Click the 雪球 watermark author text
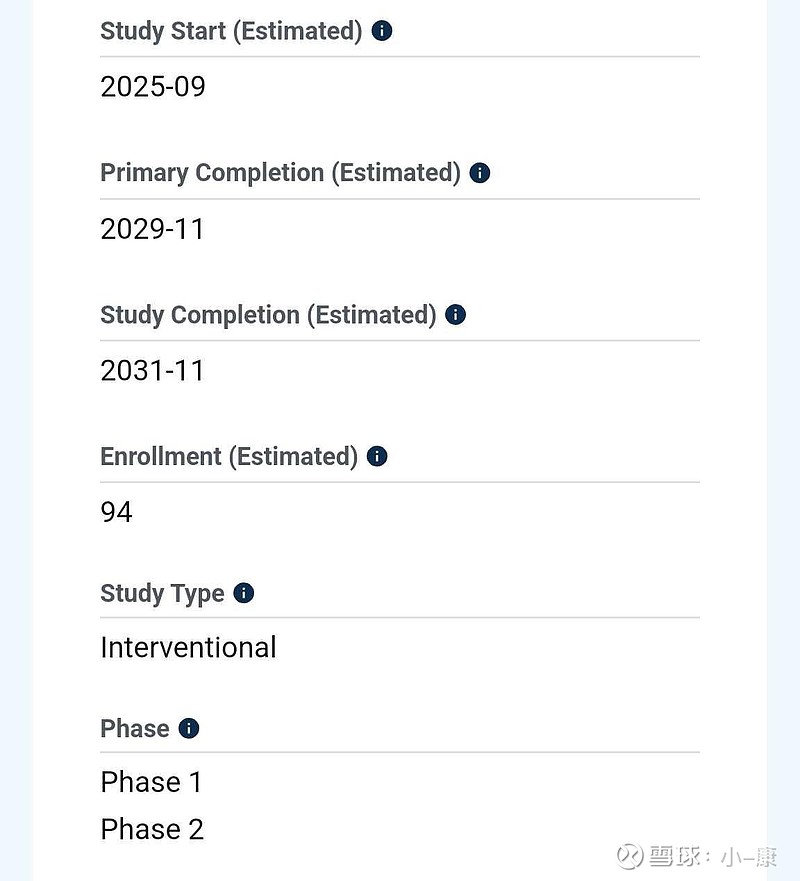800x881 pixels. click(x=713, y=857)
